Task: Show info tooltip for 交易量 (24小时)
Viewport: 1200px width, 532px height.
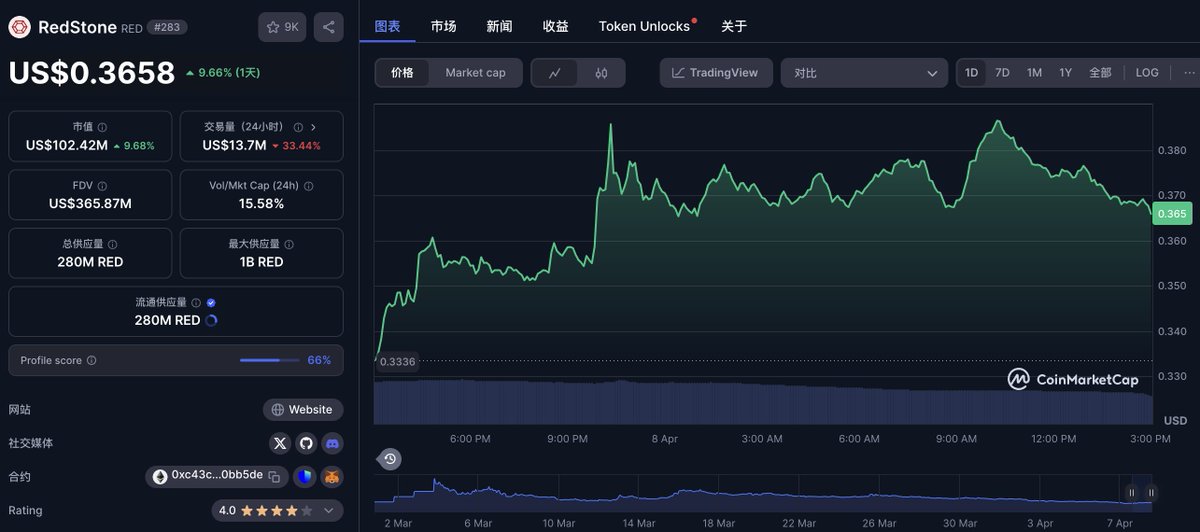Action: [297, 128]
